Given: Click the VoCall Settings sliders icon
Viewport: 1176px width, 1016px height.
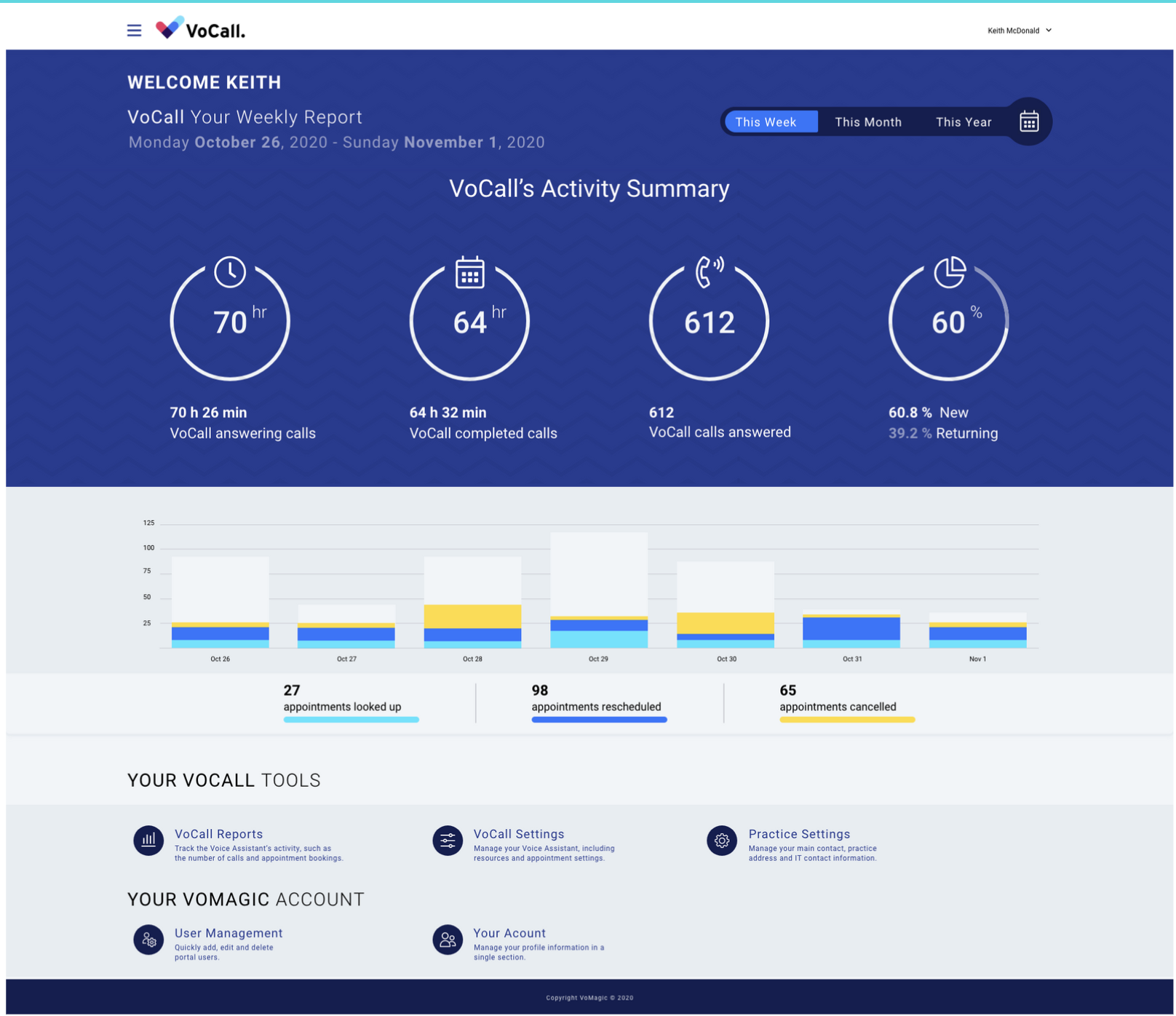Looking at the screenshot, I should pyautogui.click(x=448, y=841).
